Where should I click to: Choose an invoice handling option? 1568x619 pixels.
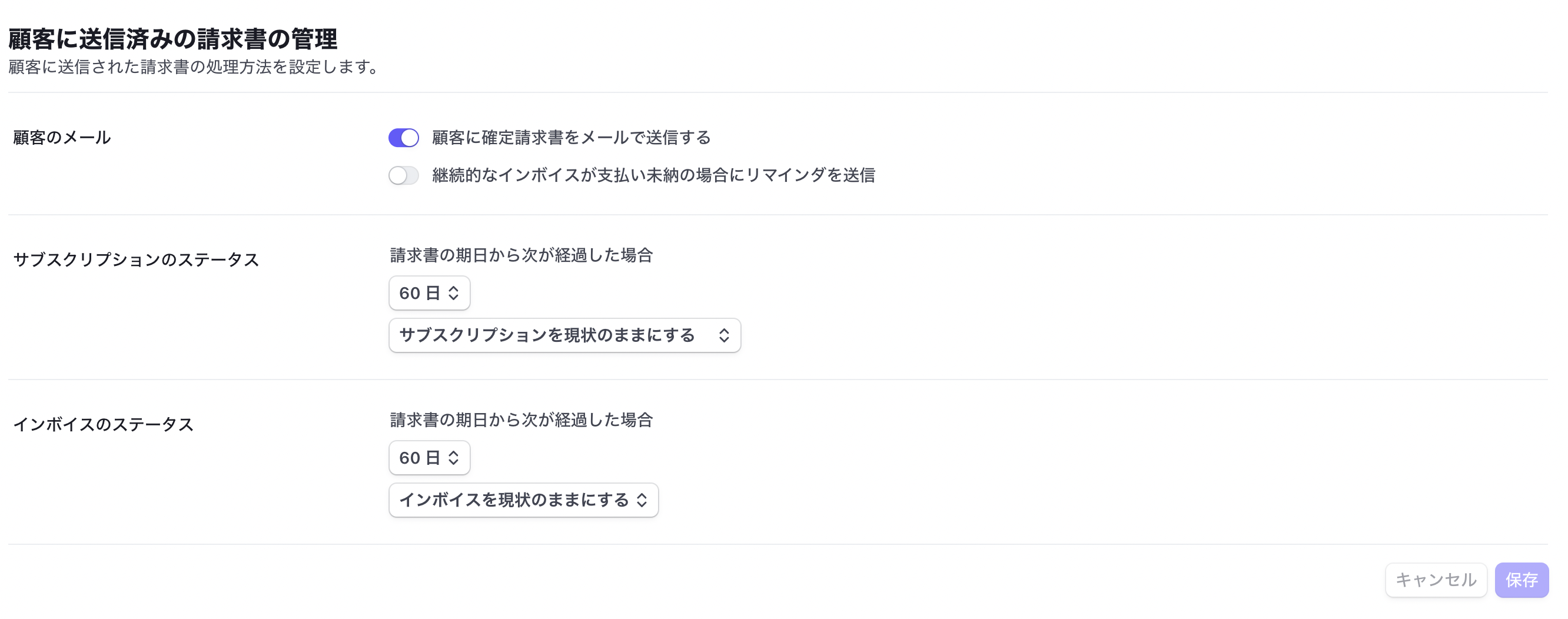(523, 500)
